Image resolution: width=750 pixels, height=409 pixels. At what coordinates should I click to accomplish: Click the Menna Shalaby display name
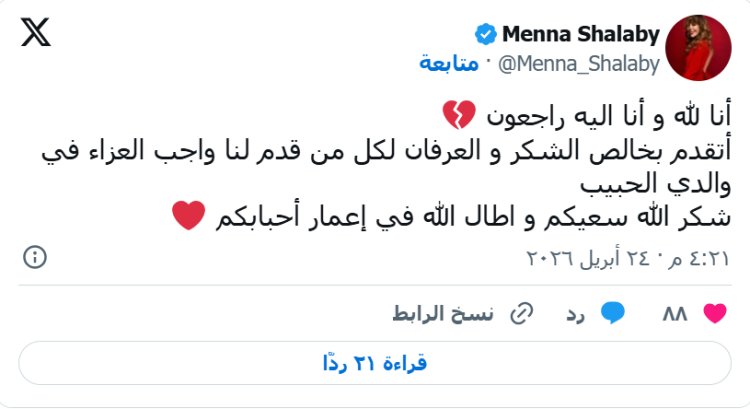[580, 34]
